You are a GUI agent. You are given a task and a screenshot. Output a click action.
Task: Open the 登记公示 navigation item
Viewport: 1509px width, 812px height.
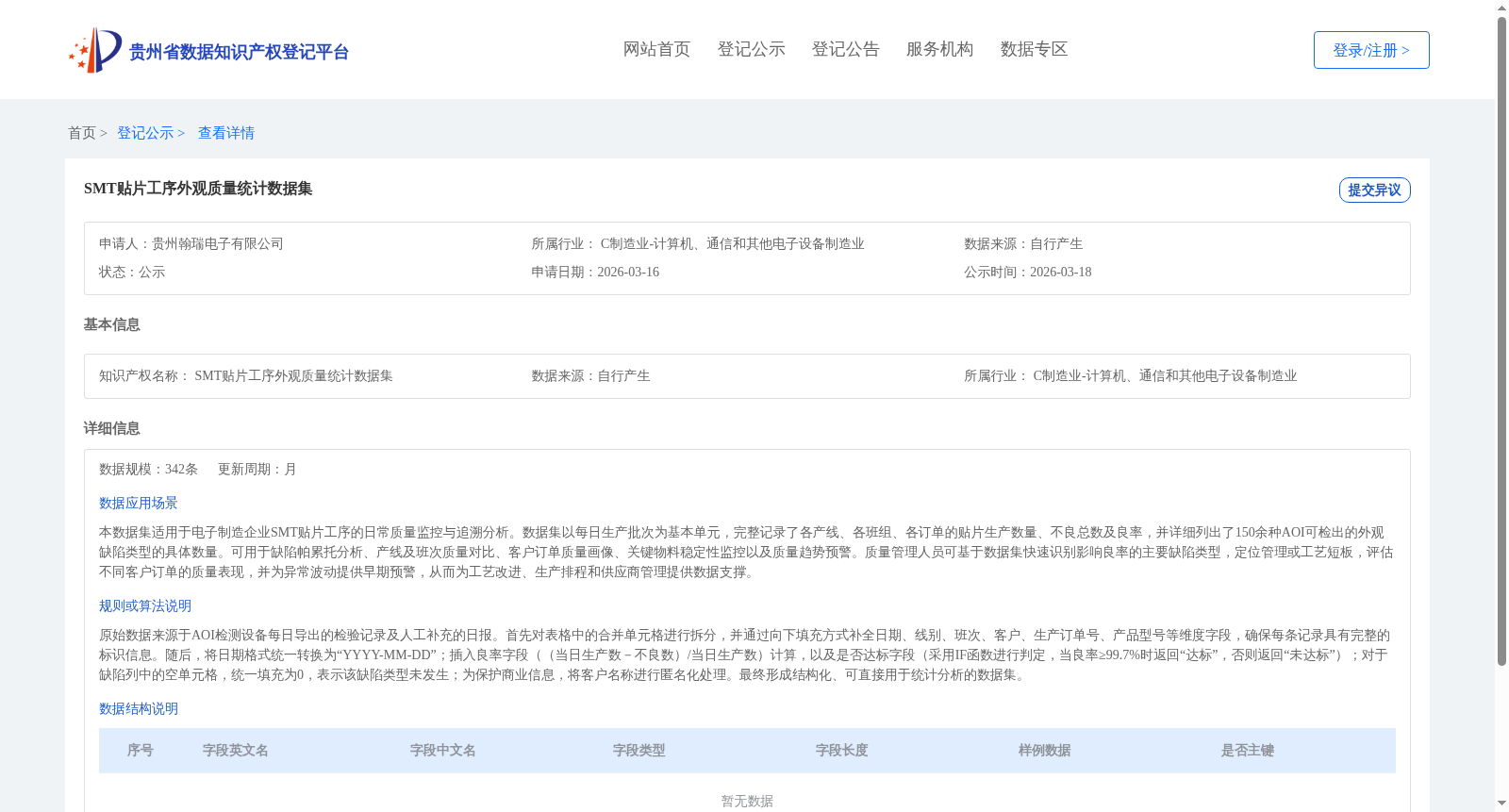tap(751, 49)
